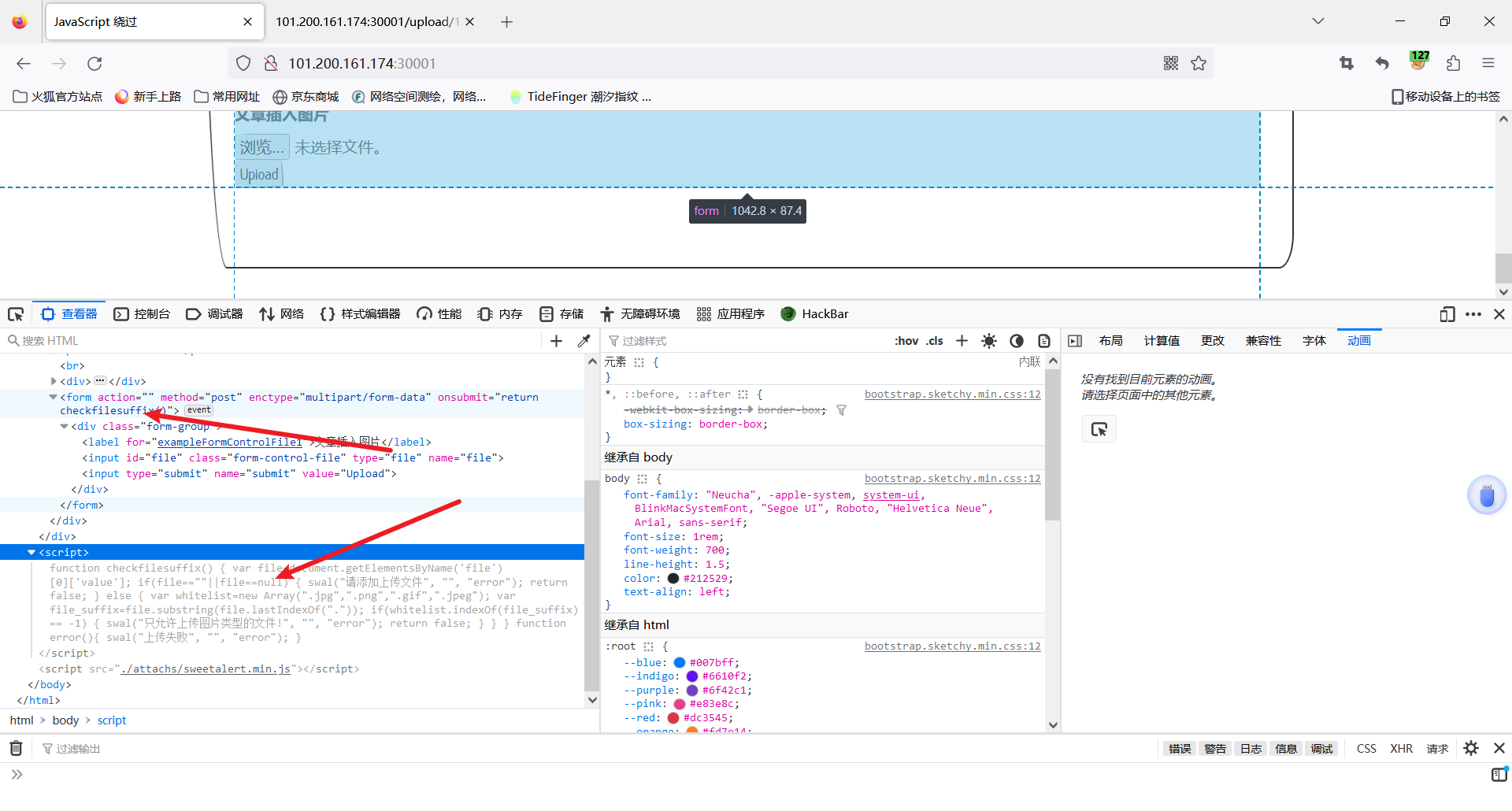Open DevTools more options menu
Image resolution: width=1512 pixels, height=811 pixels.
(1473, 314)
